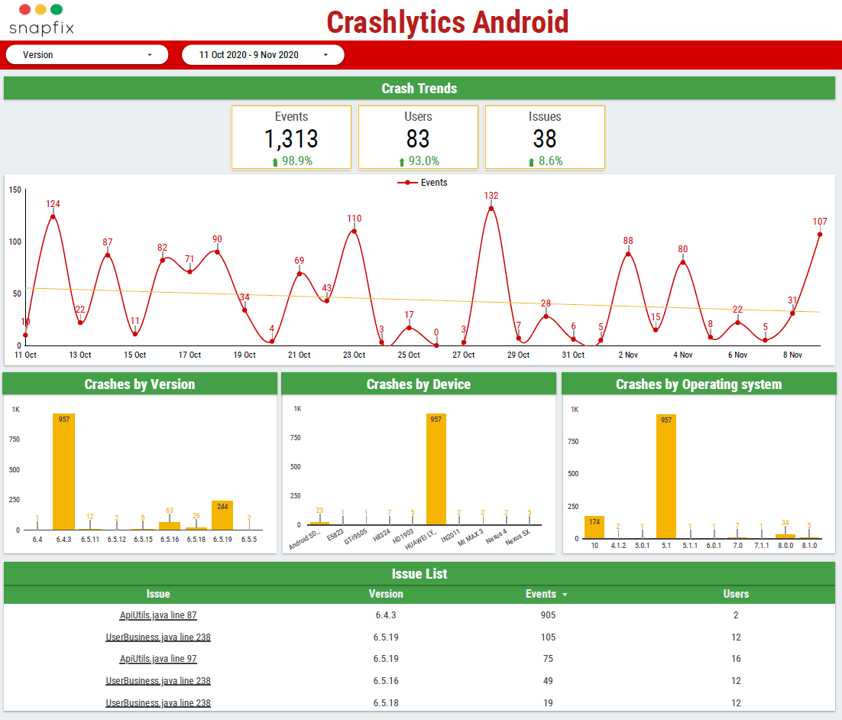Screen dimensions: 842x720
Task: Click the 98.9% increase indicator under Events
Action: coord(292,161)
